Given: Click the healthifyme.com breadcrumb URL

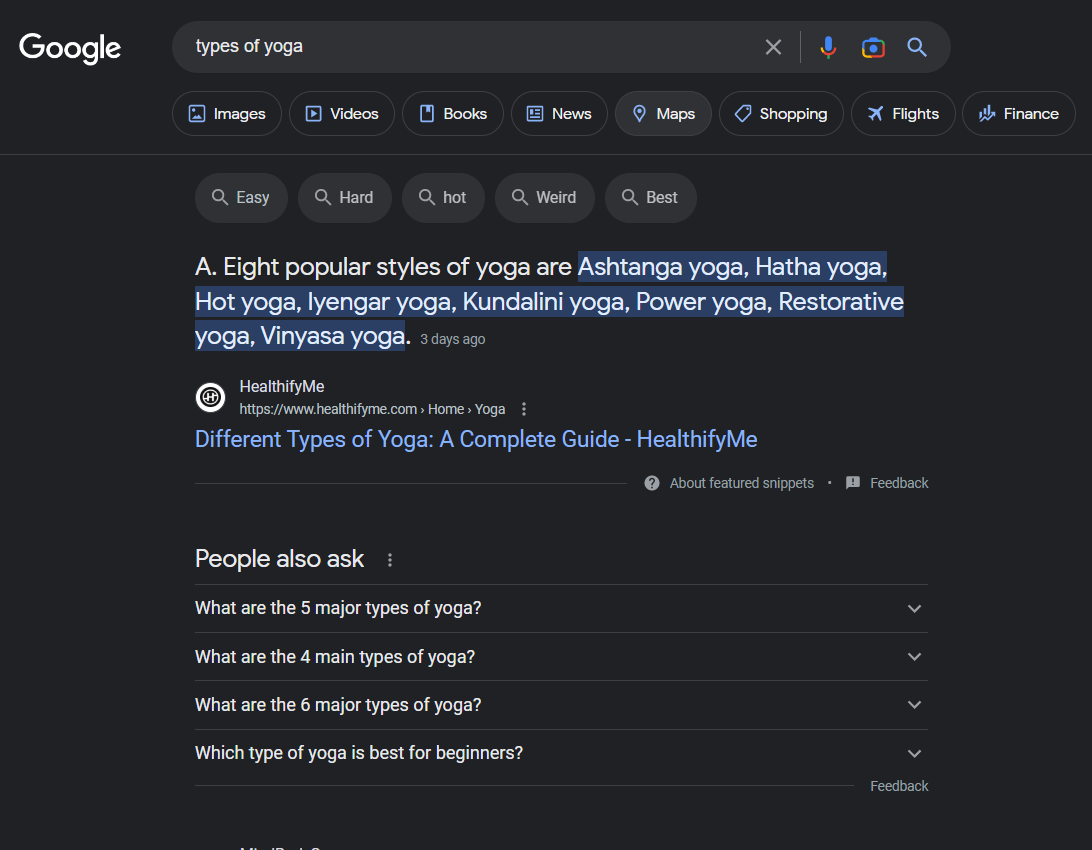Looking at the screenshot, I should (x=372, y=409).
